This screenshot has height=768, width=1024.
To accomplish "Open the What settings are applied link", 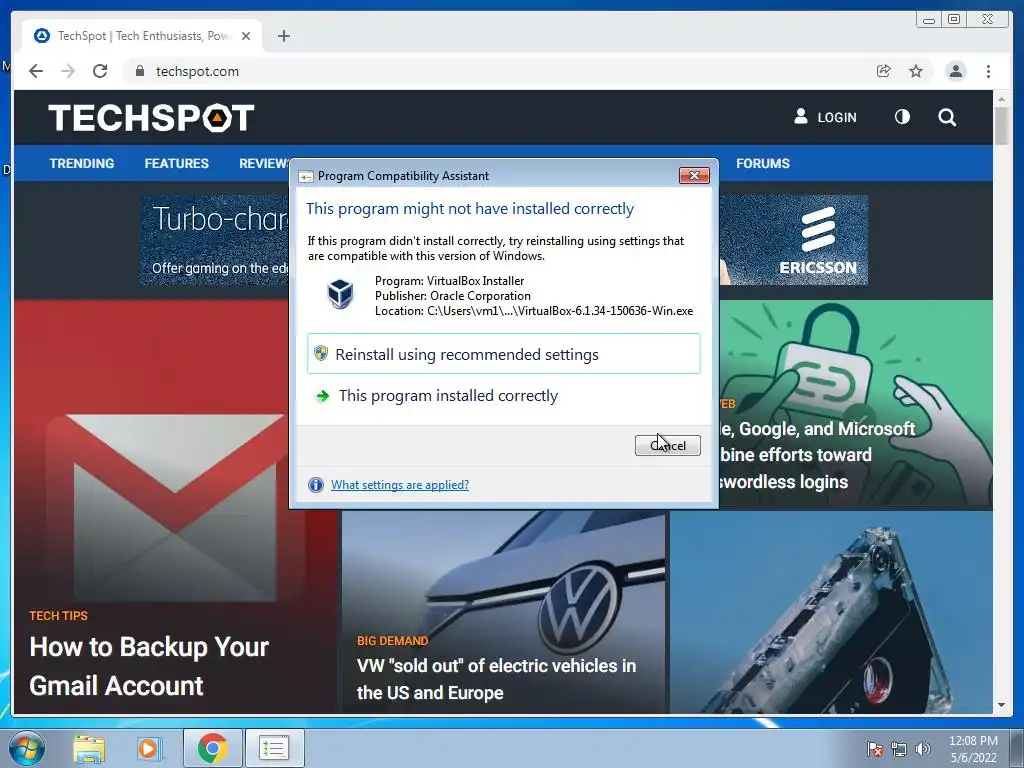I will (x=400, y=485).
